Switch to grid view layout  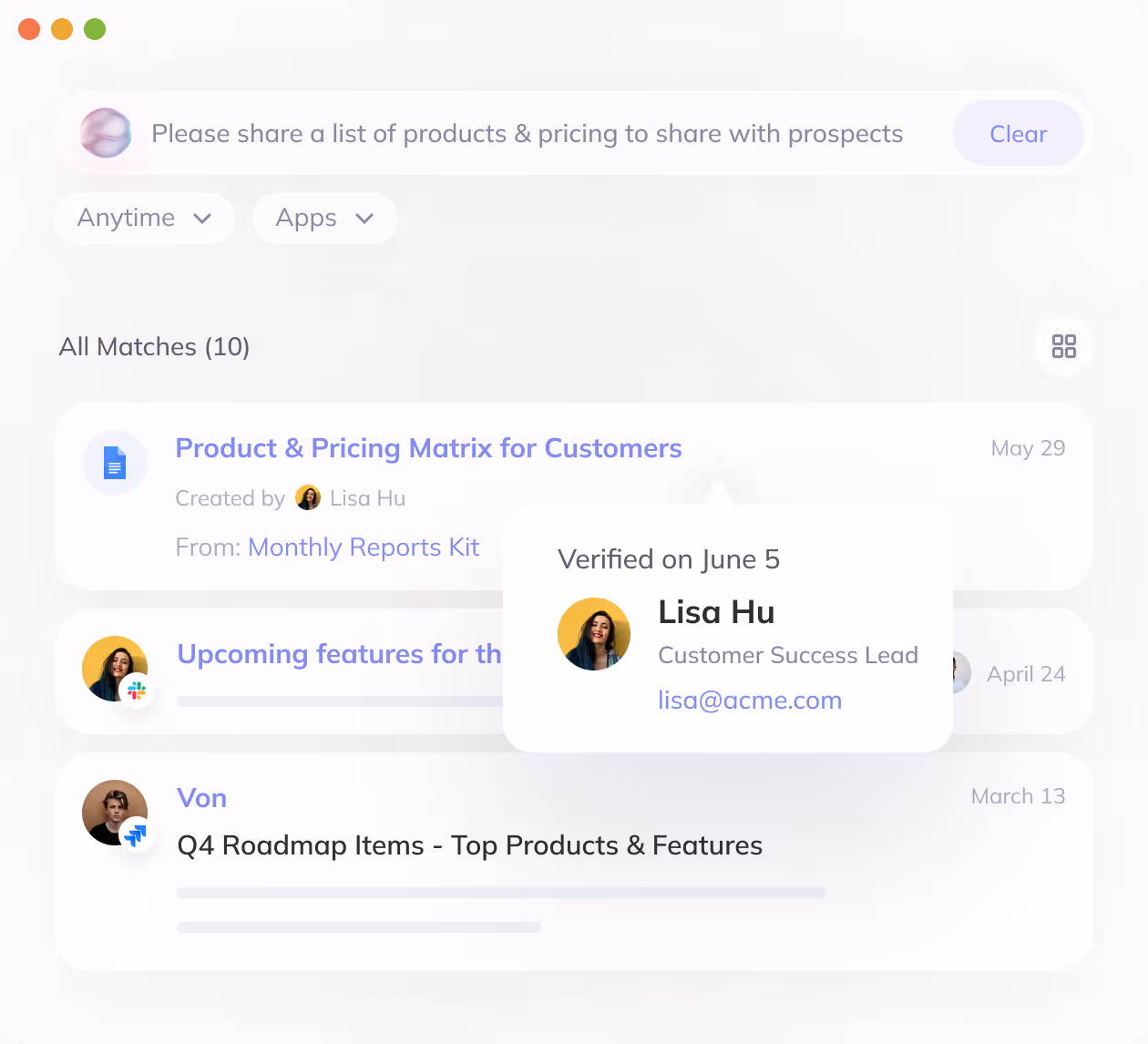(x=1063, y=346)
